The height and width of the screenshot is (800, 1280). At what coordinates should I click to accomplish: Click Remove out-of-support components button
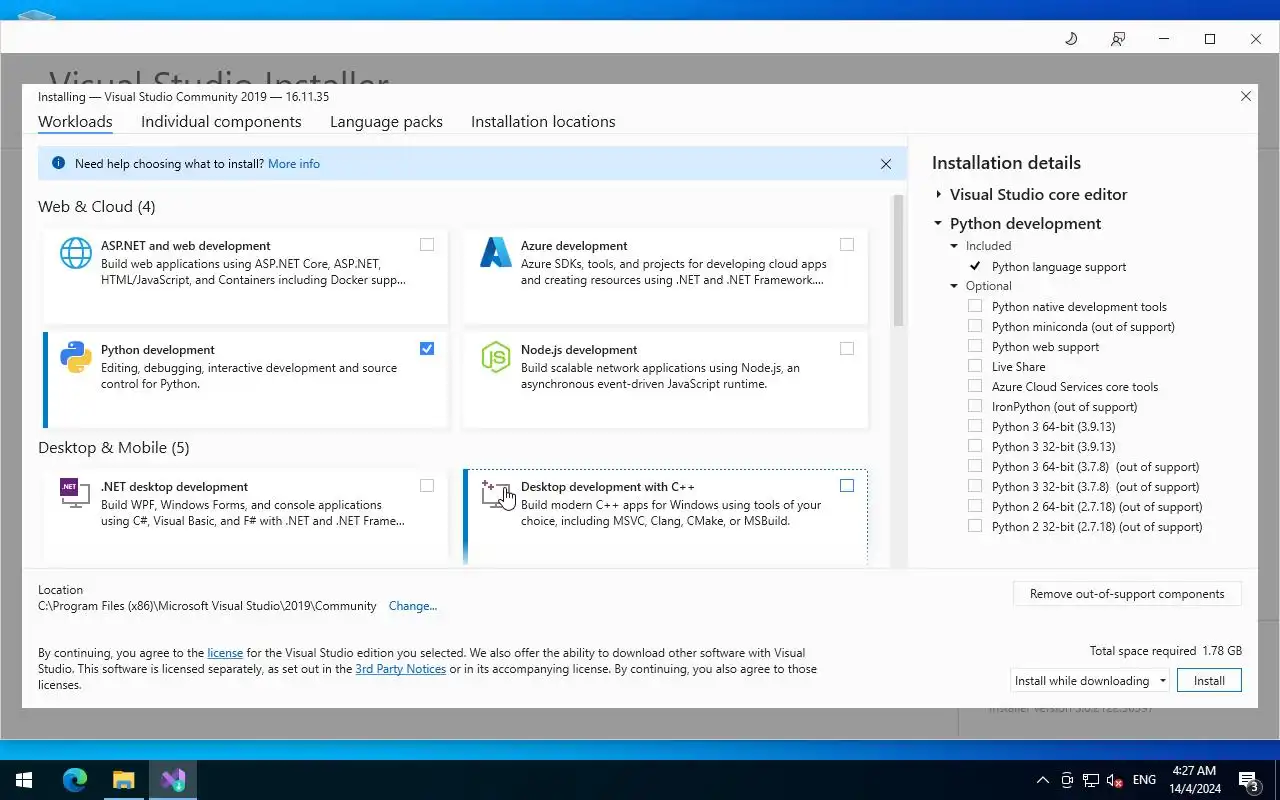(x=1127, y=593)
